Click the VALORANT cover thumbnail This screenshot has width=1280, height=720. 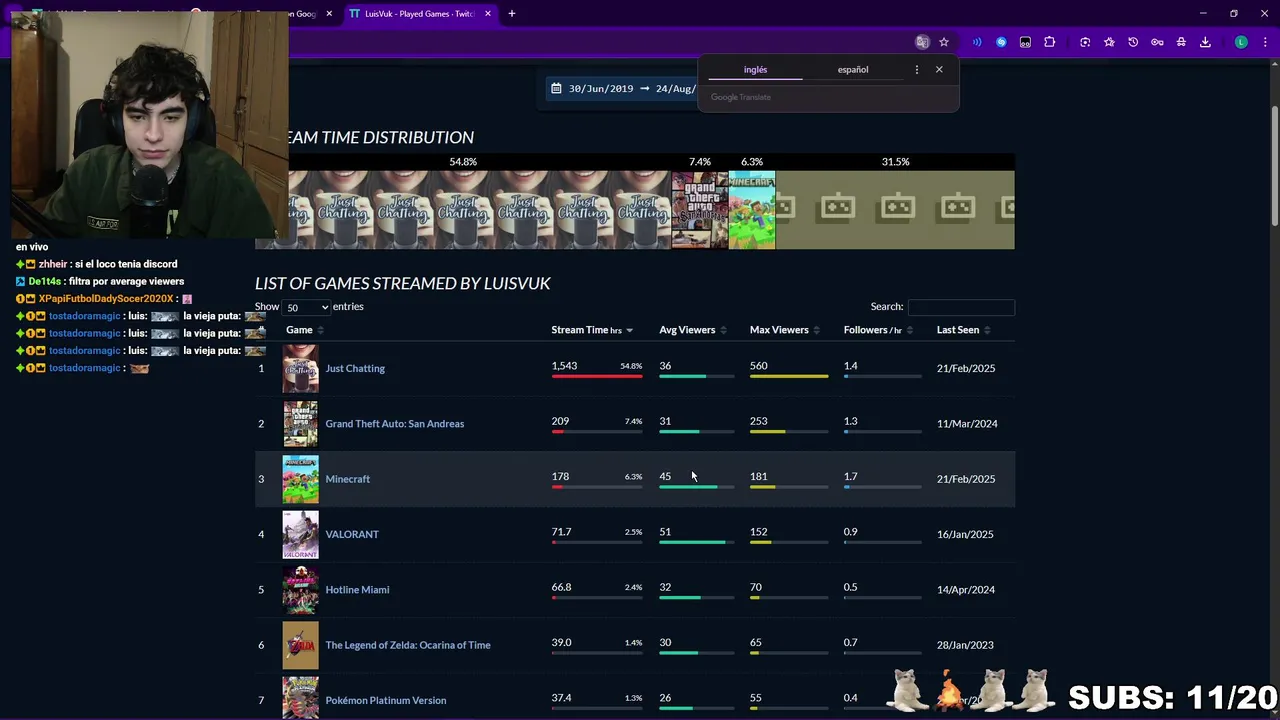pos(300,534)
